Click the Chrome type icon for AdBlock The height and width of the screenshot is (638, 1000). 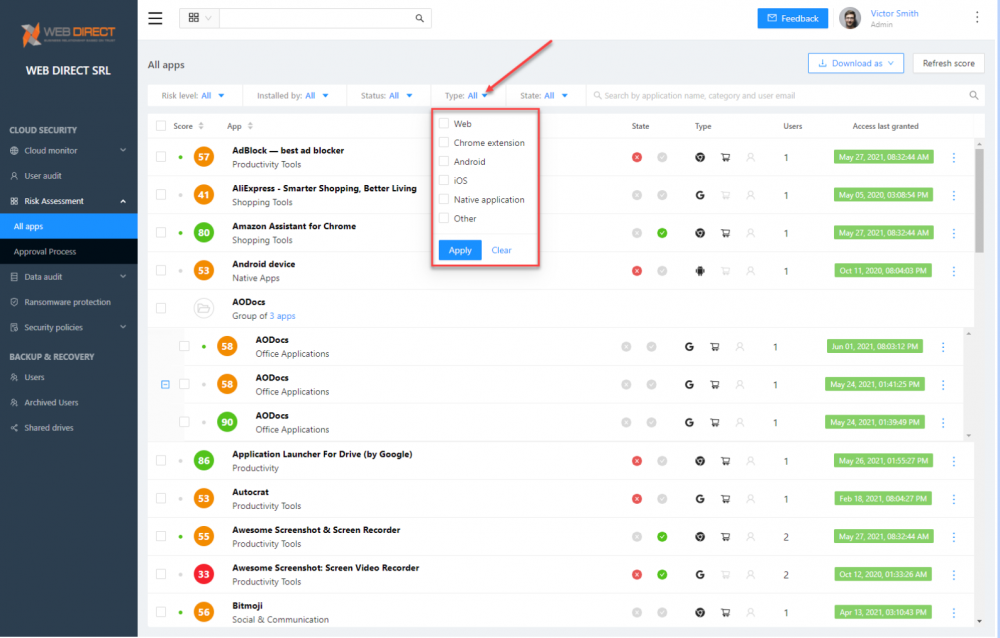click(x=700, y=157)
